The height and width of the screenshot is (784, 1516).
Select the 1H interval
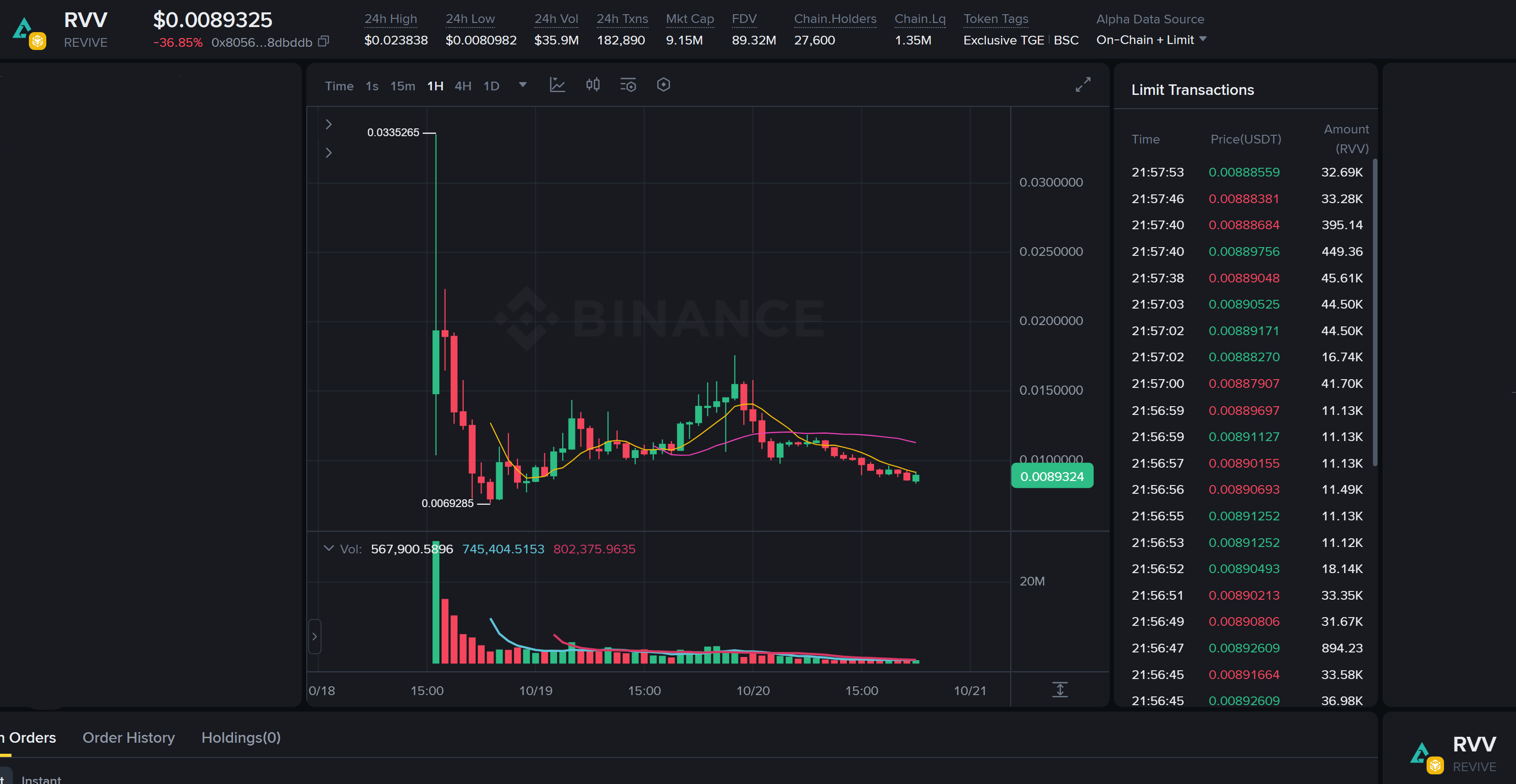pyautogui.click(x=435, y=86)
